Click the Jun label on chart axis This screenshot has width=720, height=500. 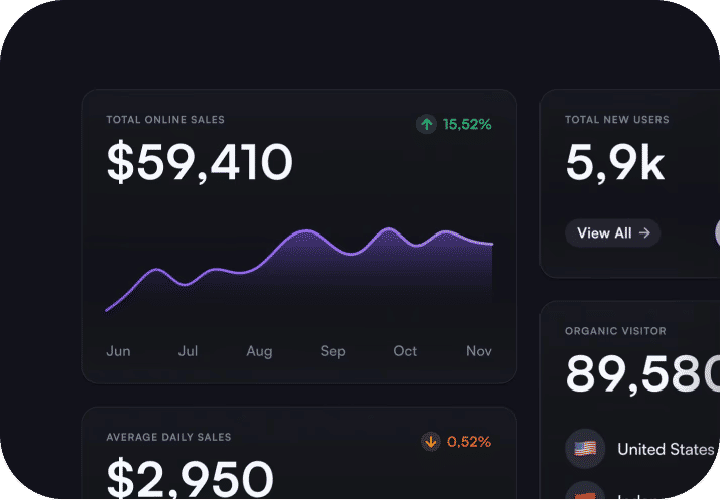[118, 351]
